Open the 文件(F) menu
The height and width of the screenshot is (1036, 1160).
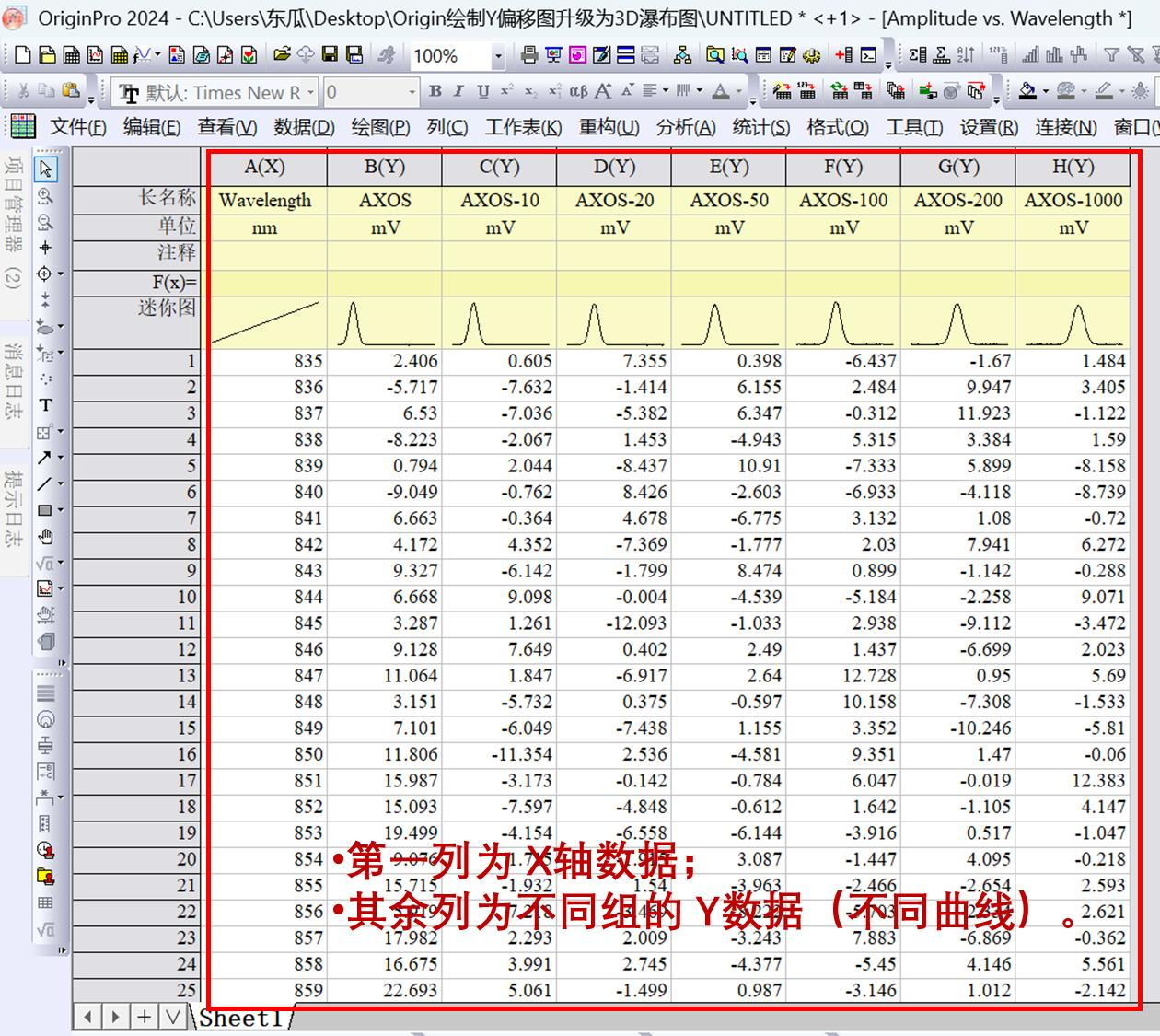coord(78,127)
